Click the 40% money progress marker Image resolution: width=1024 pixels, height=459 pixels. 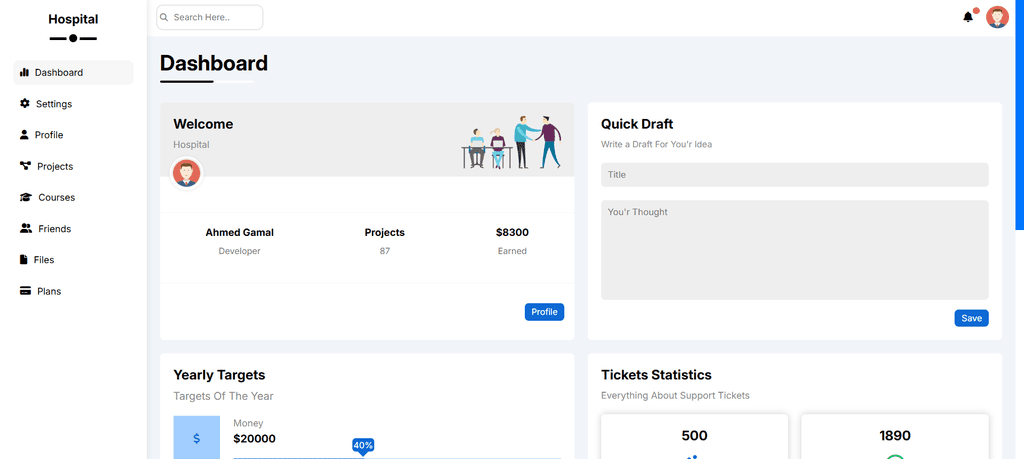click(x=363, y=446)
